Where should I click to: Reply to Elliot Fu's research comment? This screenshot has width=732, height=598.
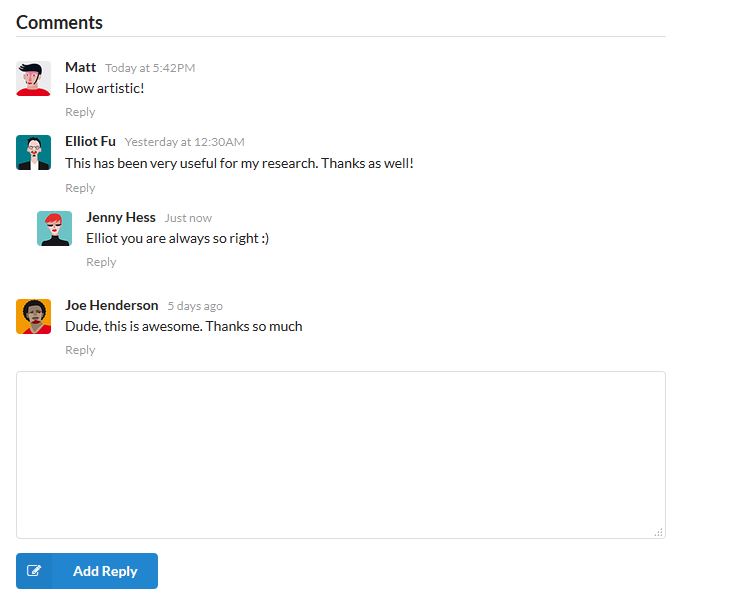(80, 188)
